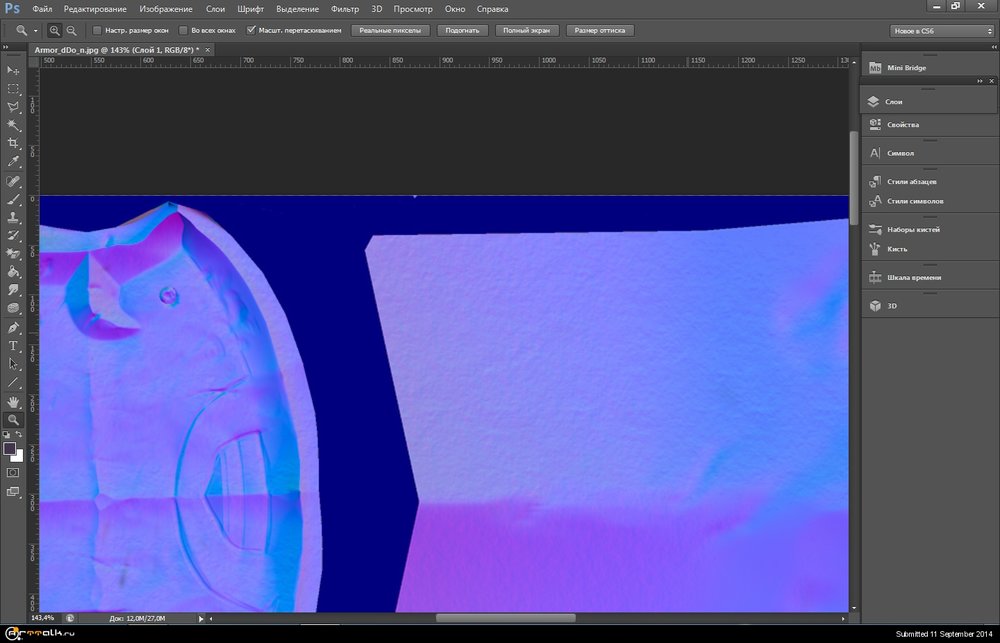Uncheck Масшт. перетаскиванием checkbox
This screenshot has width=1000, height=643.
pos(251,30)
